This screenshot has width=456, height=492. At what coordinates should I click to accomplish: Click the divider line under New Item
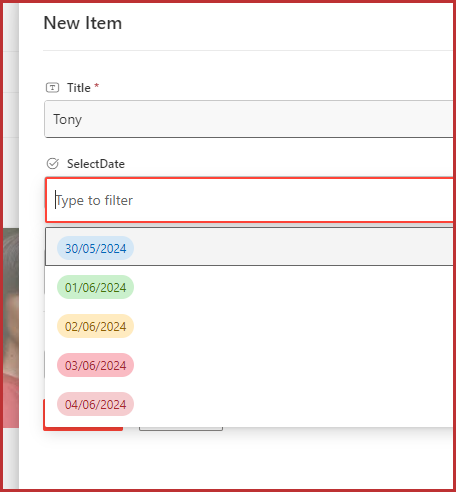(x=247, y=51)
